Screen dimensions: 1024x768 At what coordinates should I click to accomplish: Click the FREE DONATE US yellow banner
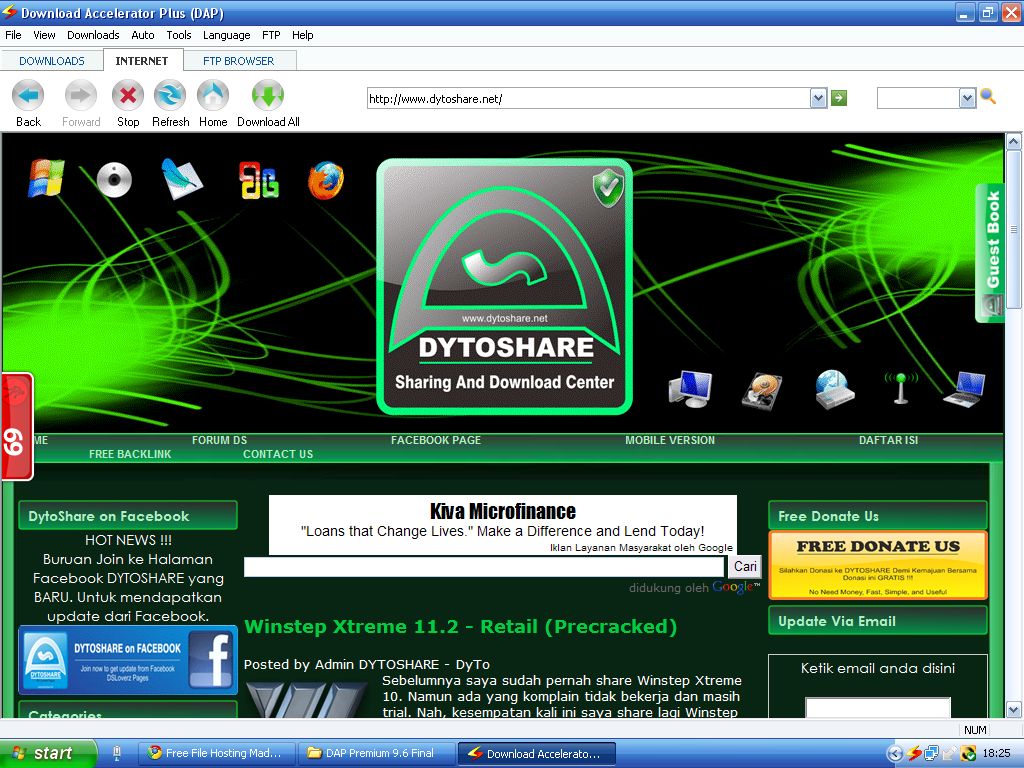coord(878,566)
